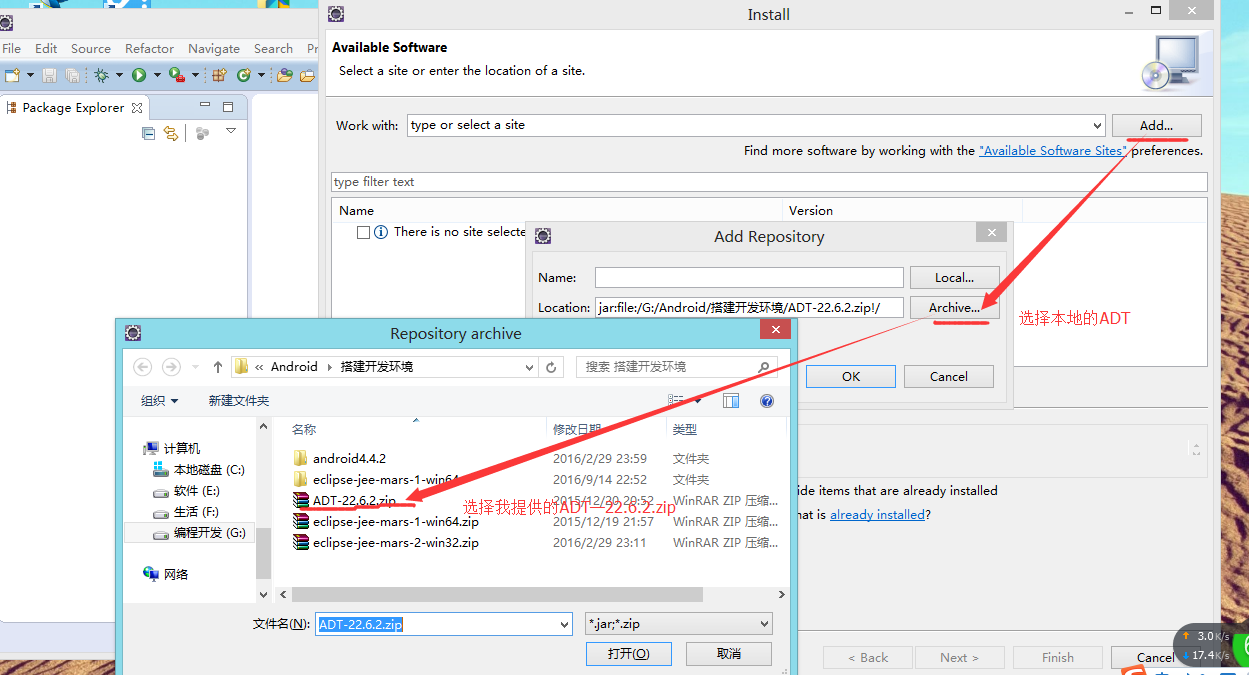Click the Refresh icon beside the address bar
Screen dimensions: 1249x675
click(x=551, y=367)
